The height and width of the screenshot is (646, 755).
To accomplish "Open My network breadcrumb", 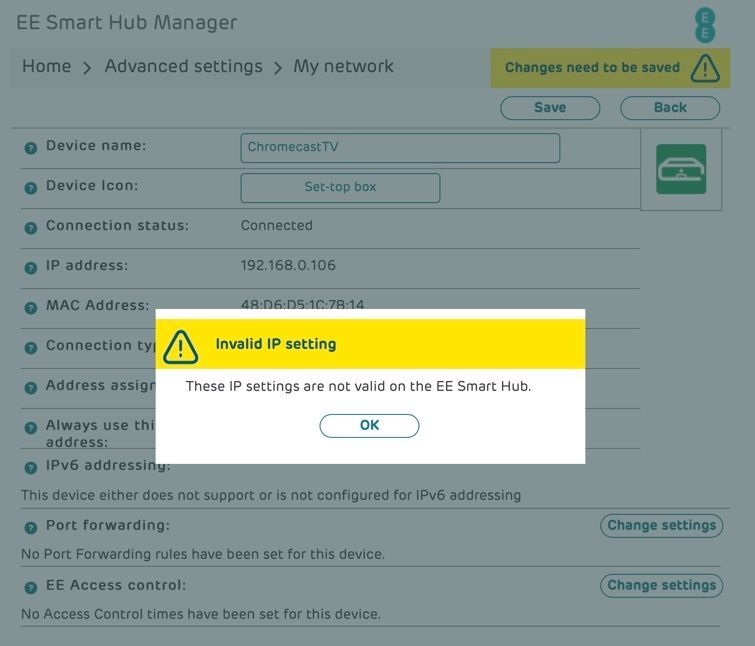I will coord(343,66).
